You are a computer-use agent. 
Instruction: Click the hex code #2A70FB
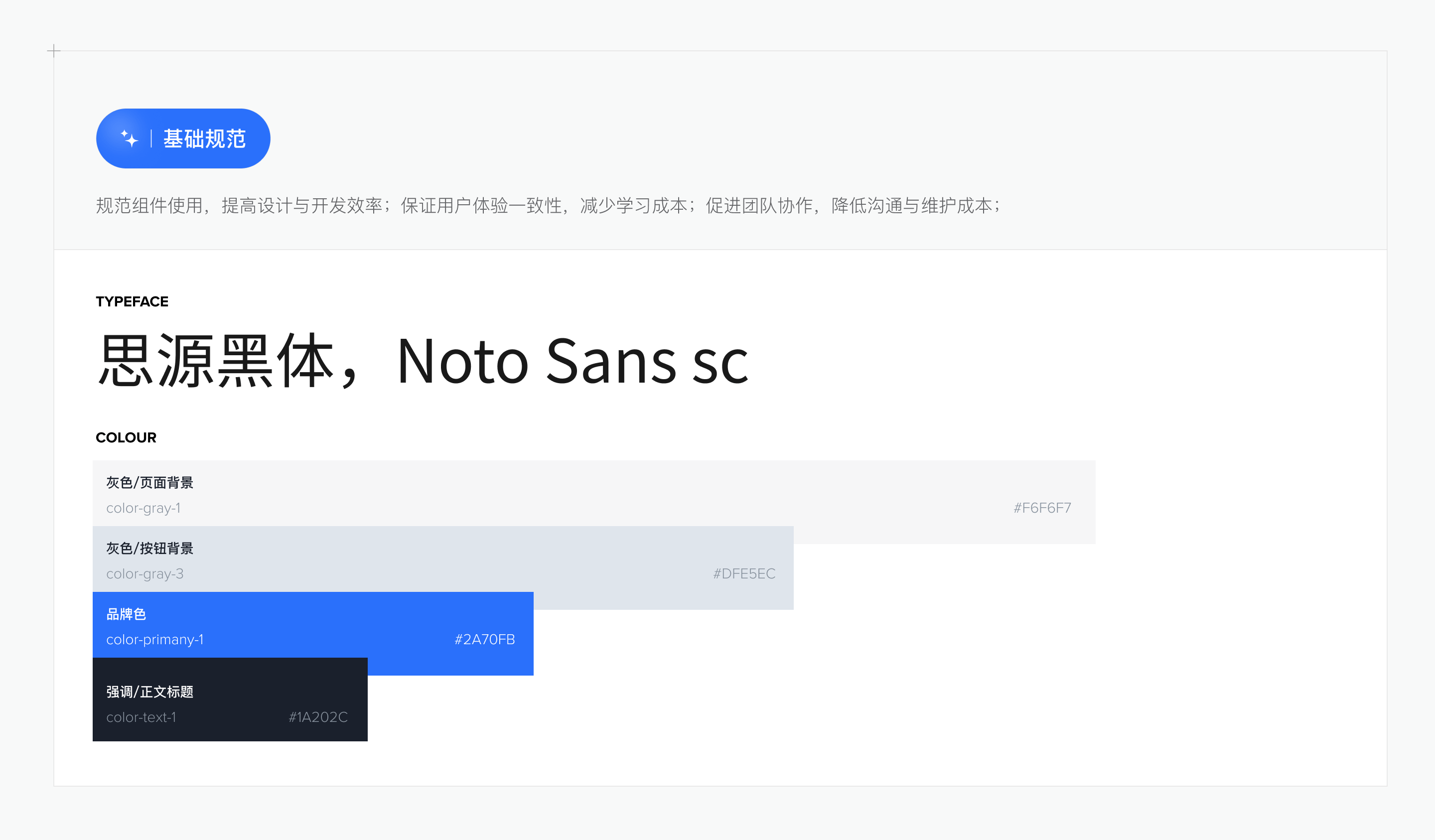(x=485, y=640)
